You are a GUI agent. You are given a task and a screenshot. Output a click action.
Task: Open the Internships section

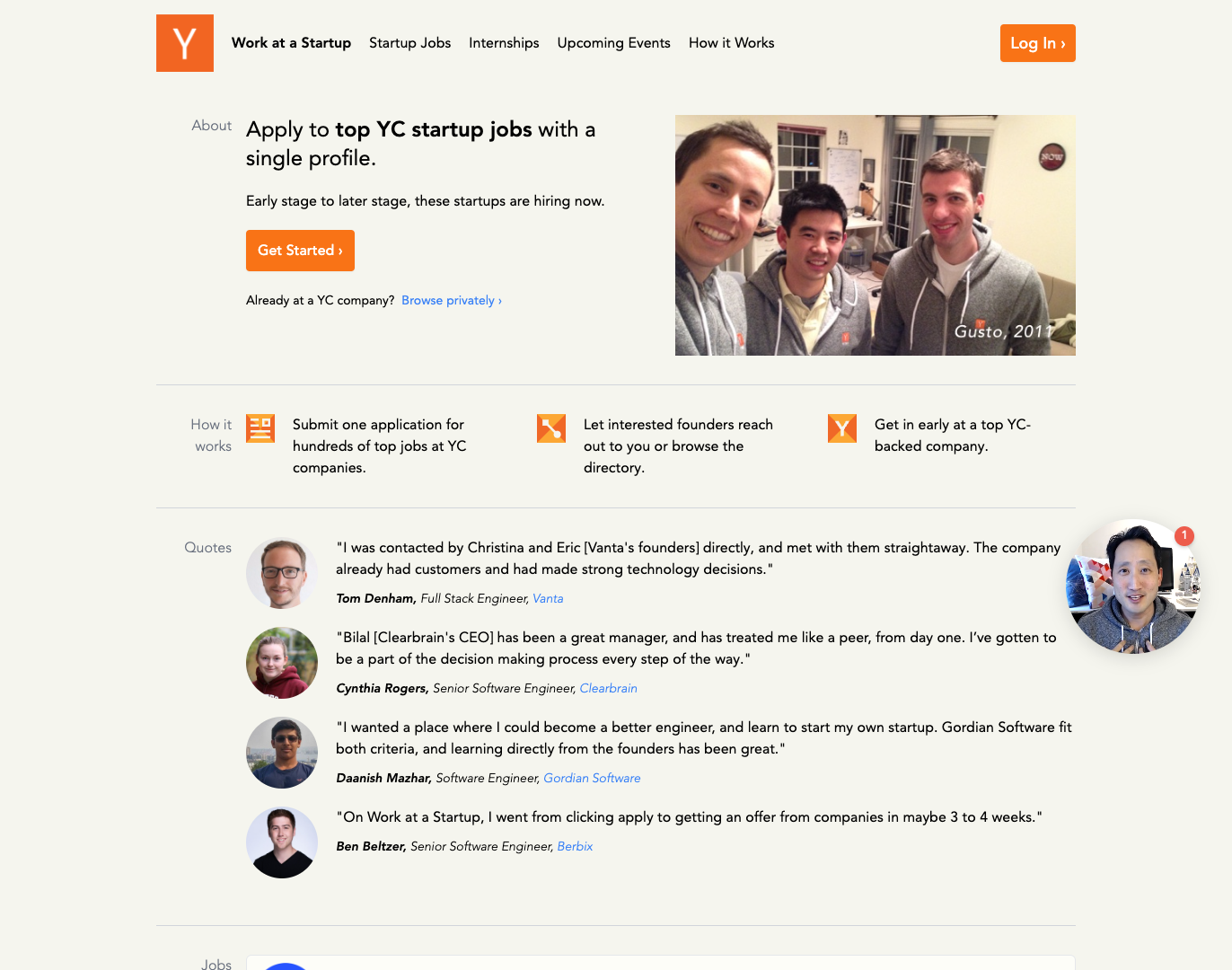(x=504, y=42)
